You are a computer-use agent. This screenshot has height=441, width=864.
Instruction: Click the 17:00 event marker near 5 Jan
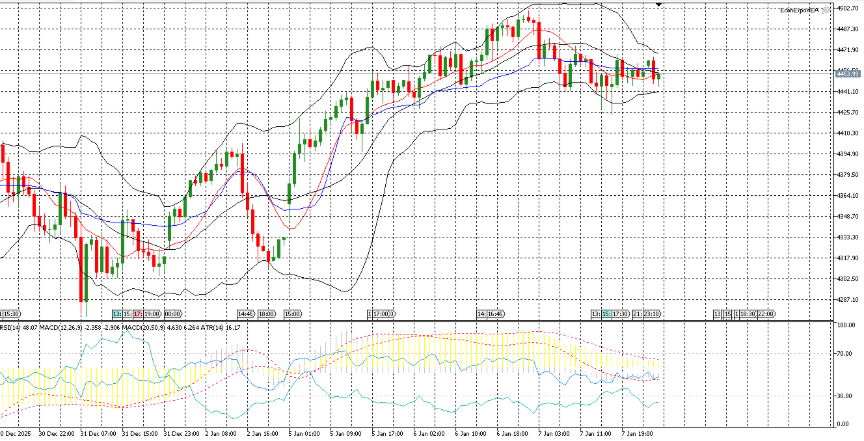click(383, 314)
